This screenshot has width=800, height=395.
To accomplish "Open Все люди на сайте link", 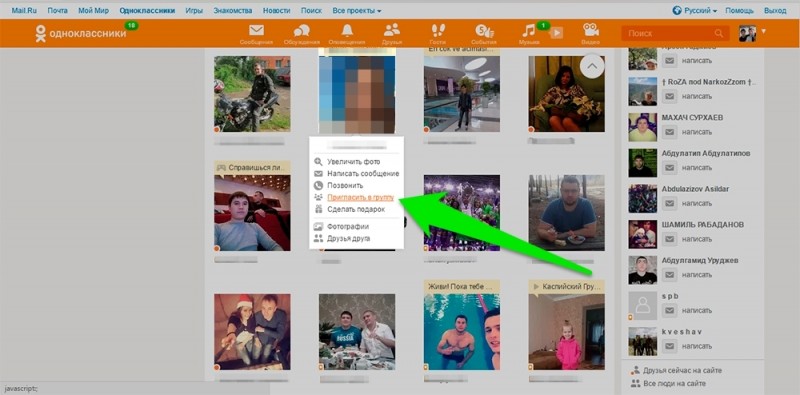I will point(674,383).
